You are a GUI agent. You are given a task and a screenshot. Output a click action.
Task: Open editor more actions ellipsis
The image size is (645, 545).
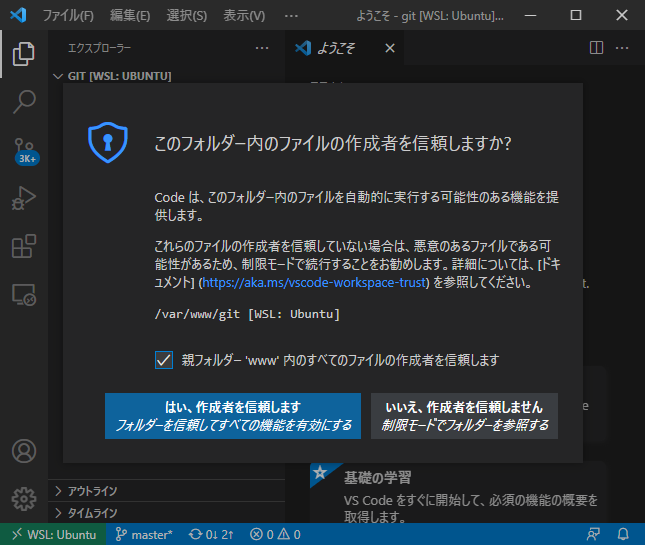pos(622,48)
